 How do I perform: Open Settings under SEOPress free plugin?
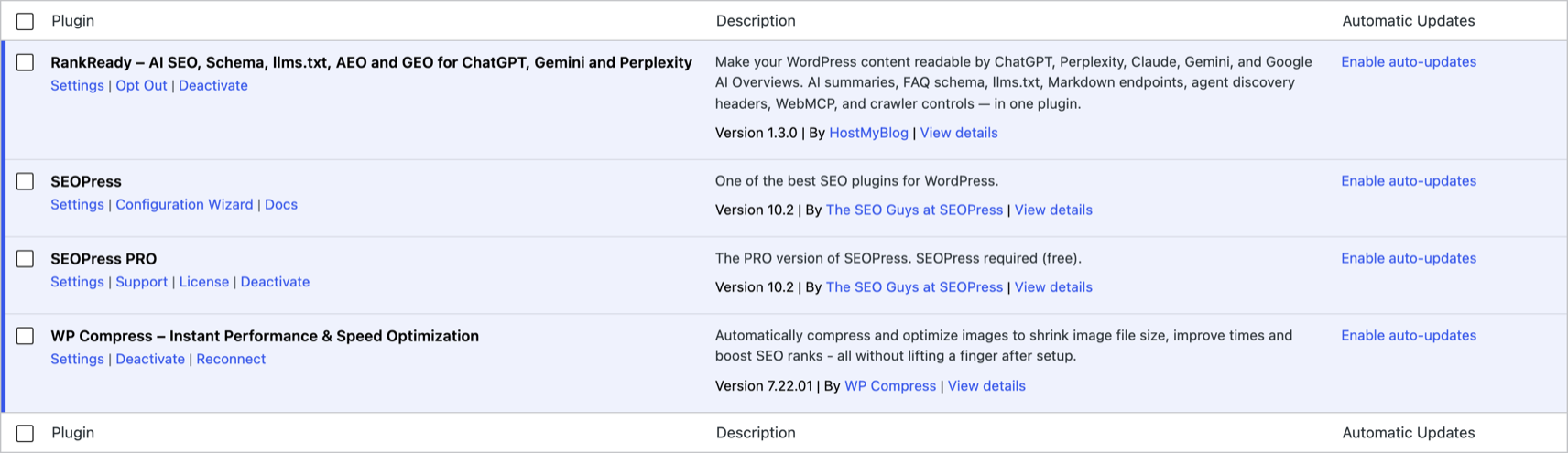click(77, 204)
